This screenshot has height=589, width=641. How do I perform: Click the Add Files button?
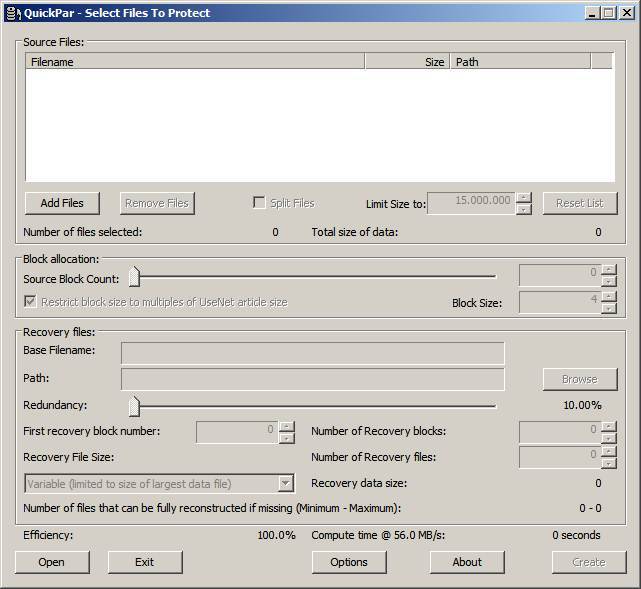62,203
